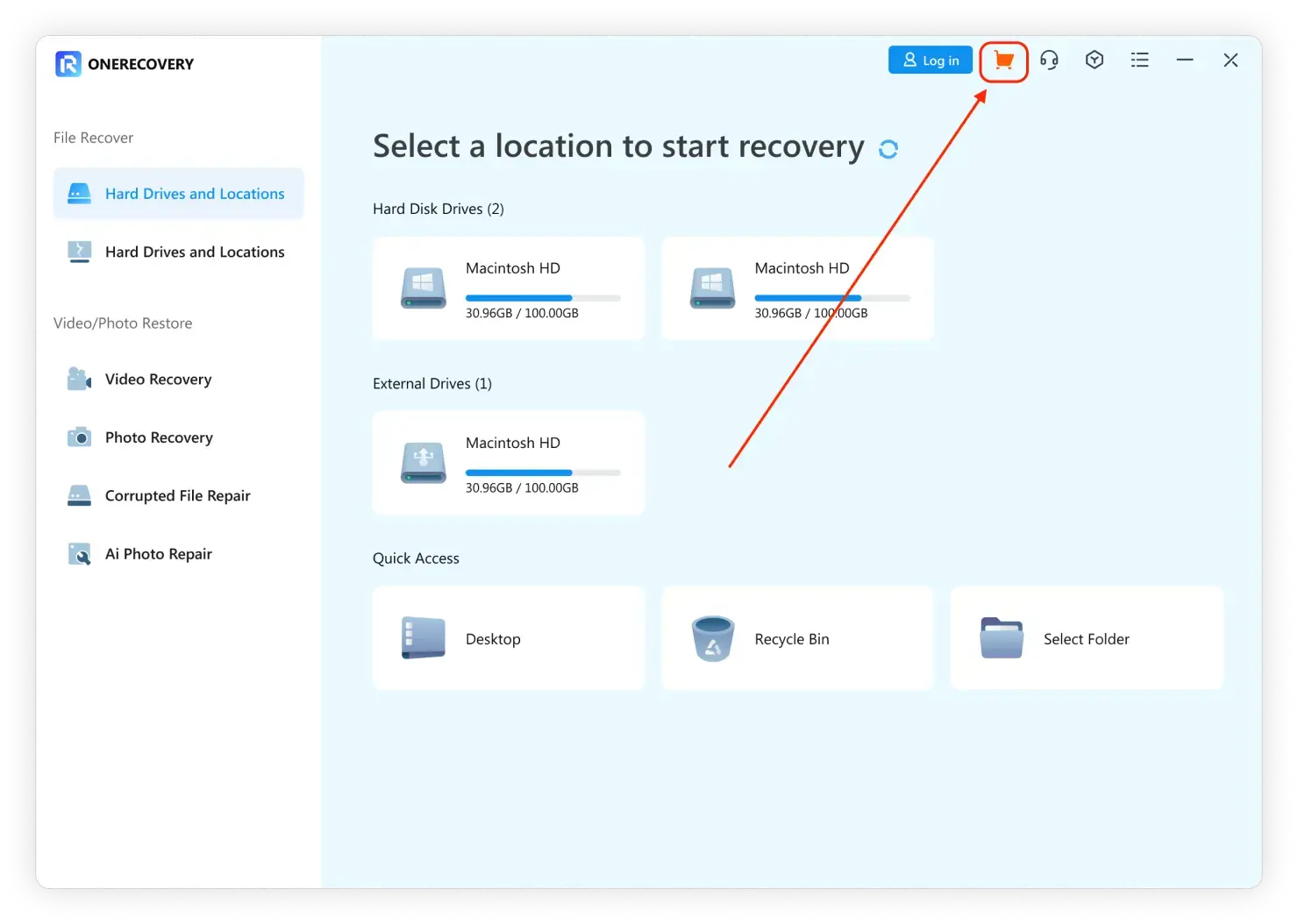
Task: Click the hexagon cube icon in header
Action: [x=1094, y=60]
